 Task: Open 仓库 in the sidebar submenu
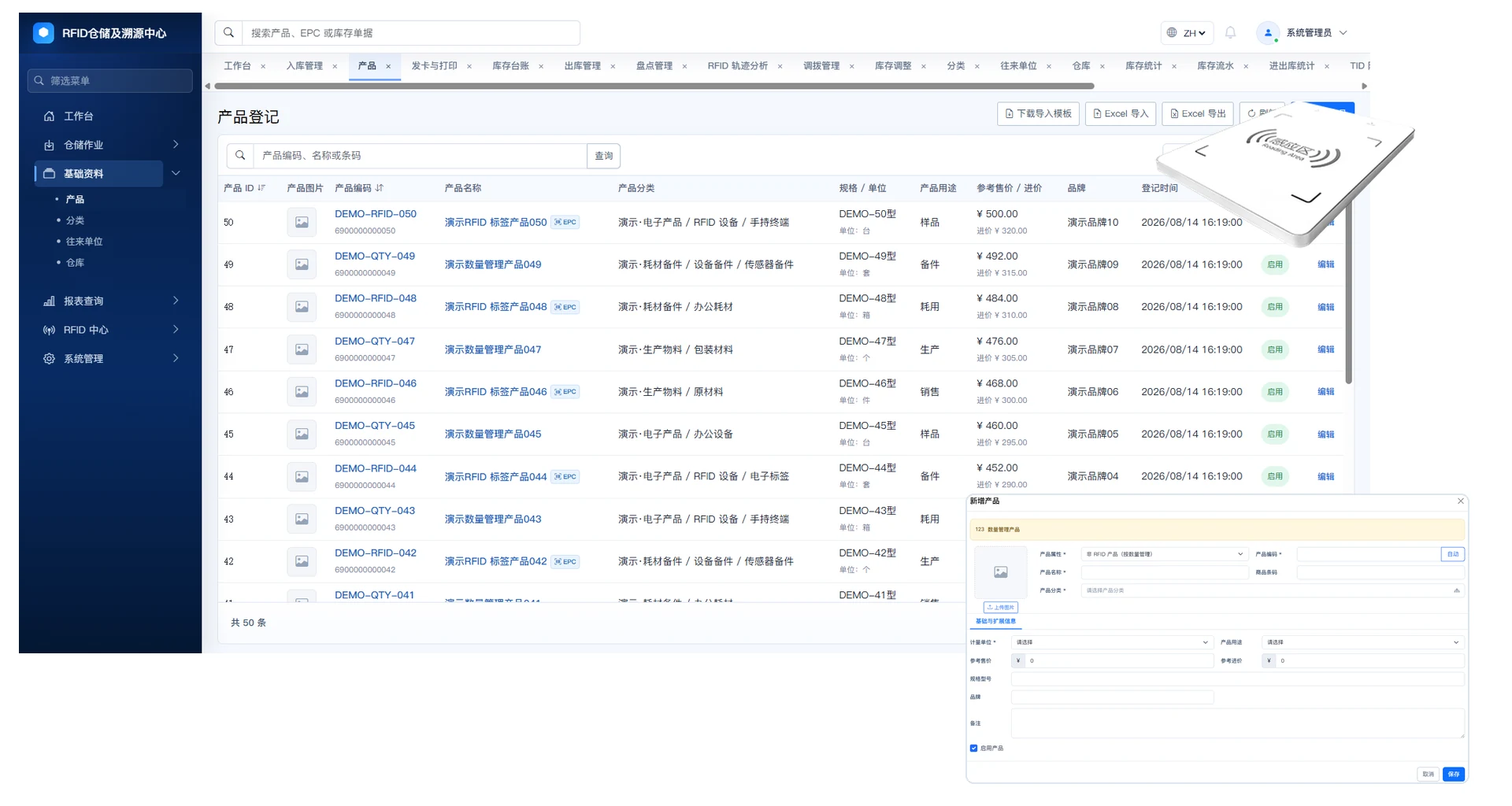pos(75,263)
